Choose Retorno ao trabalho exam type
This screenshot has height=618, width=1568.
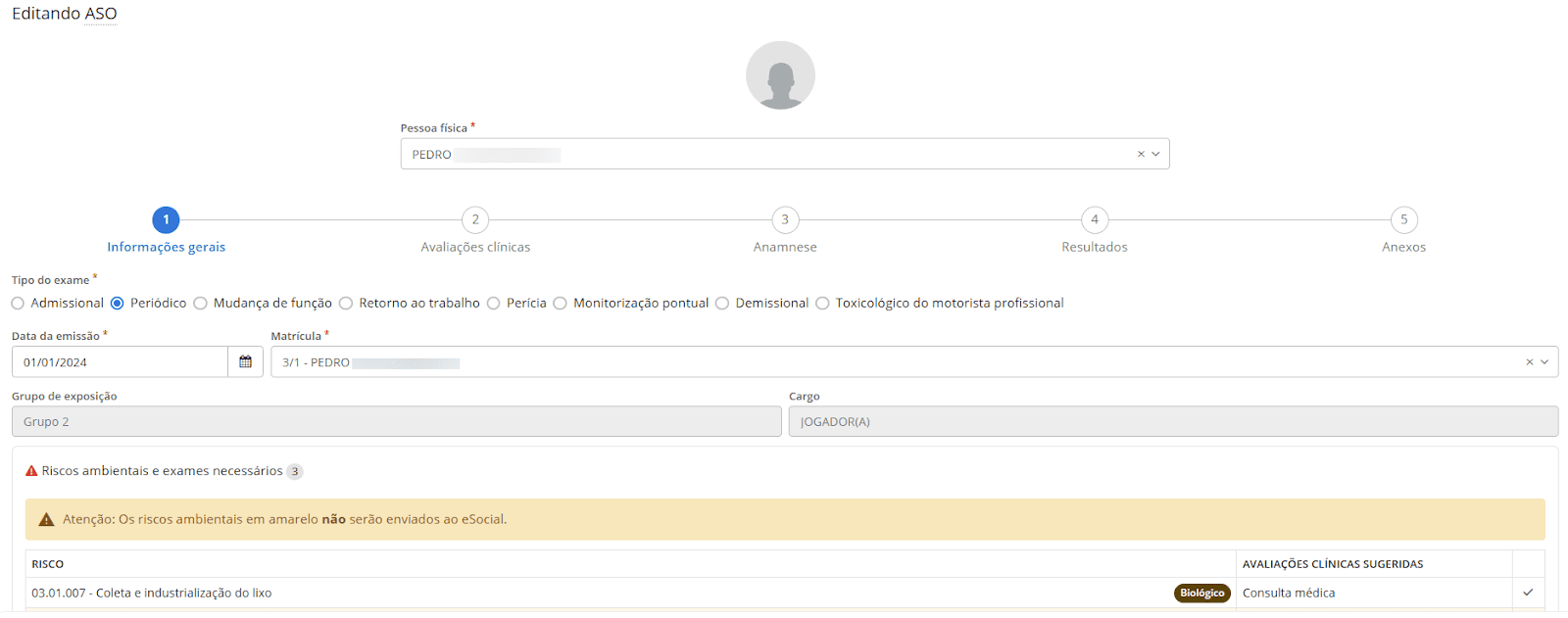click(x=346, y=304)
